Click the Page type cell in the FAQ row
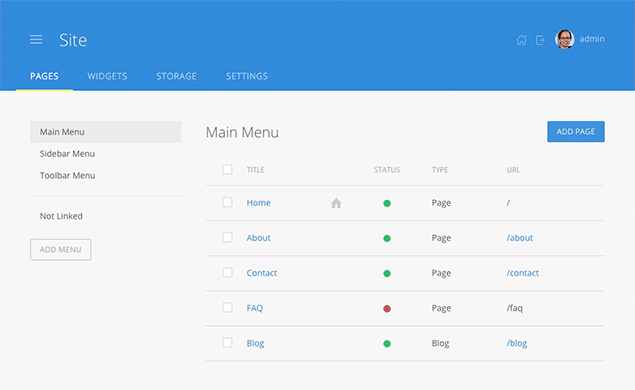The height and width of the screenshot is (390, 635). 441,308
